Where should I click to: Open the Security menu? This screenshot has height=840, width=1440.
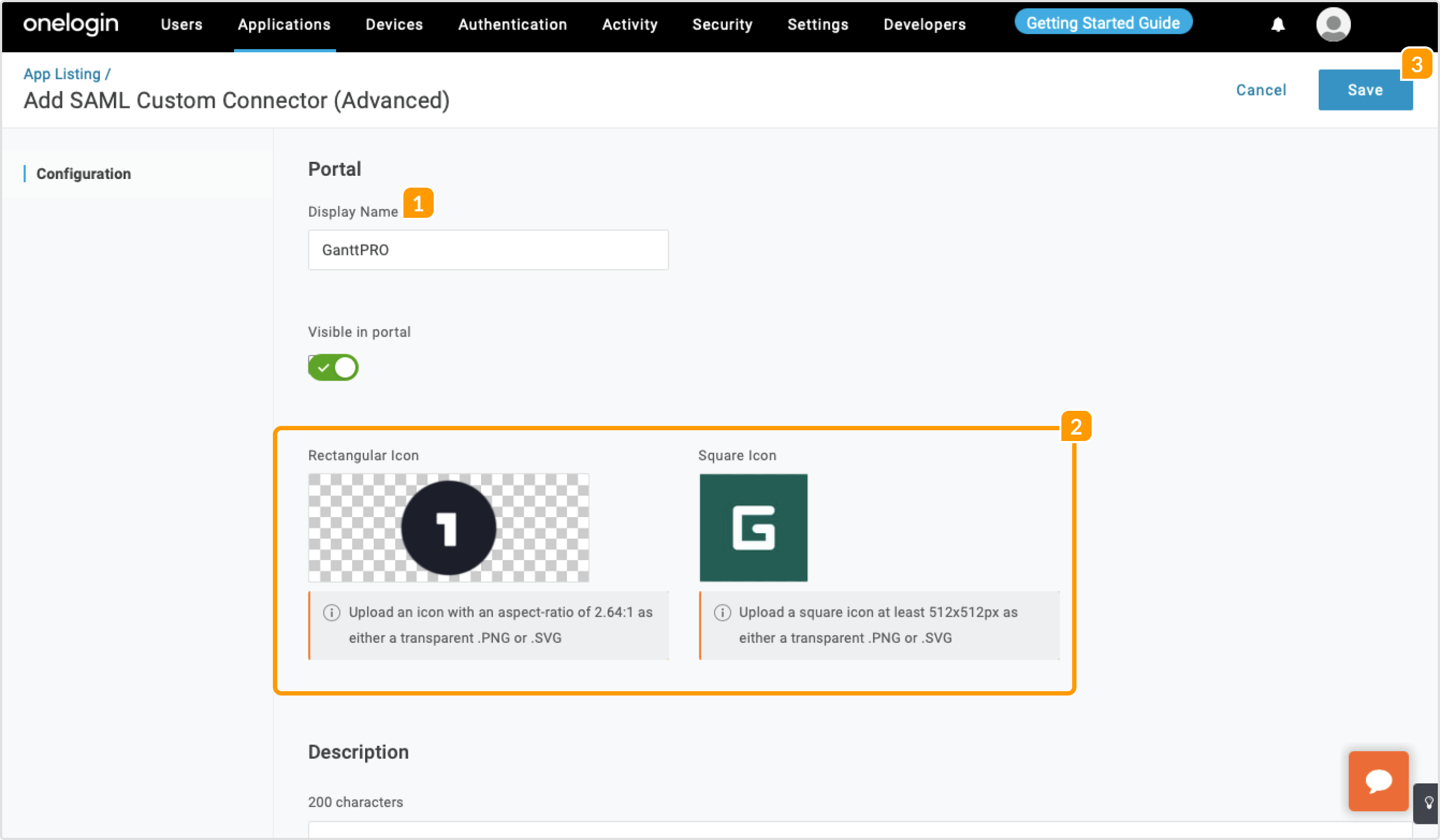[722, 25]
